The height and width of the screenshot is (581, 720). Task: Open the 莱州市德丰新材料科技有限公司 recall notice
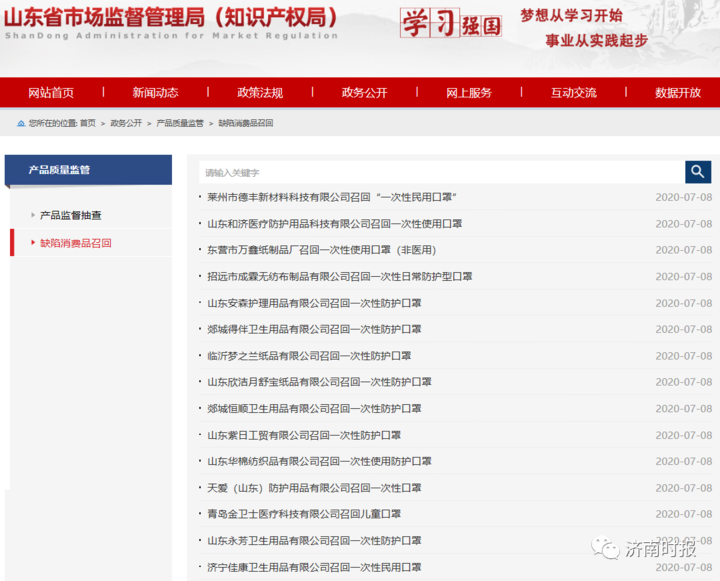332,197
